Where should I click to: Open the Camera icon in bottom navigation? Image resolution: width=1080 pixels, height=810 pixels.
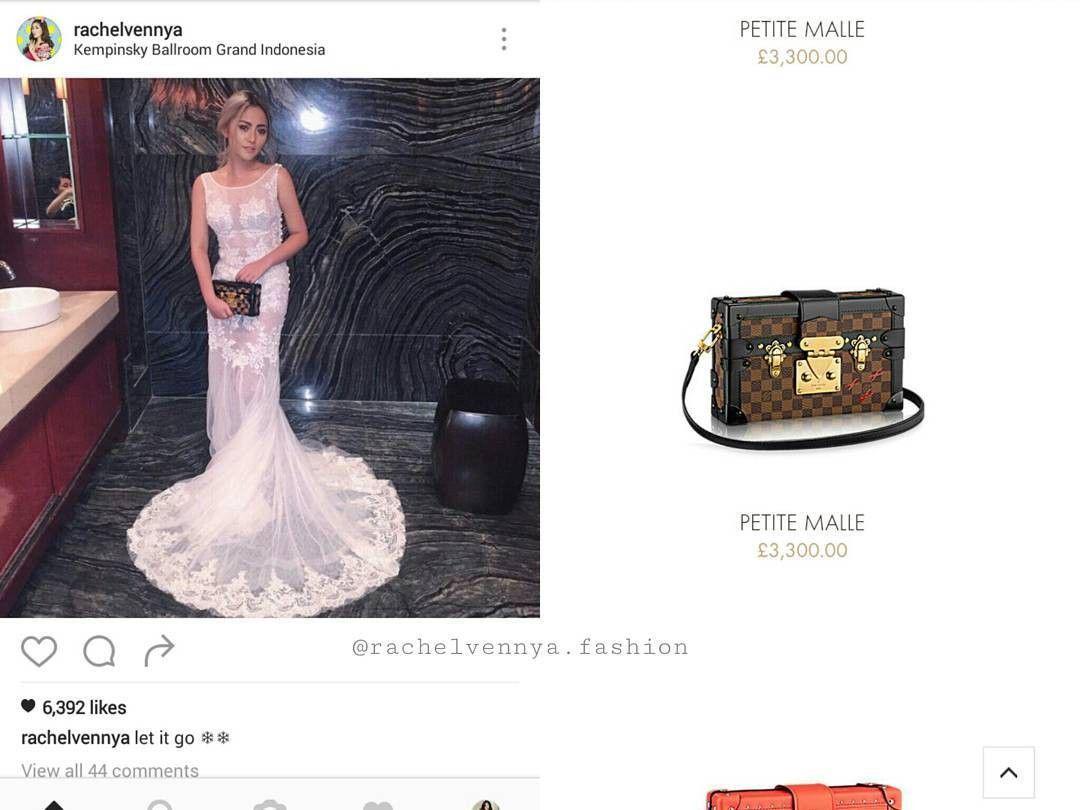(269, 804)
